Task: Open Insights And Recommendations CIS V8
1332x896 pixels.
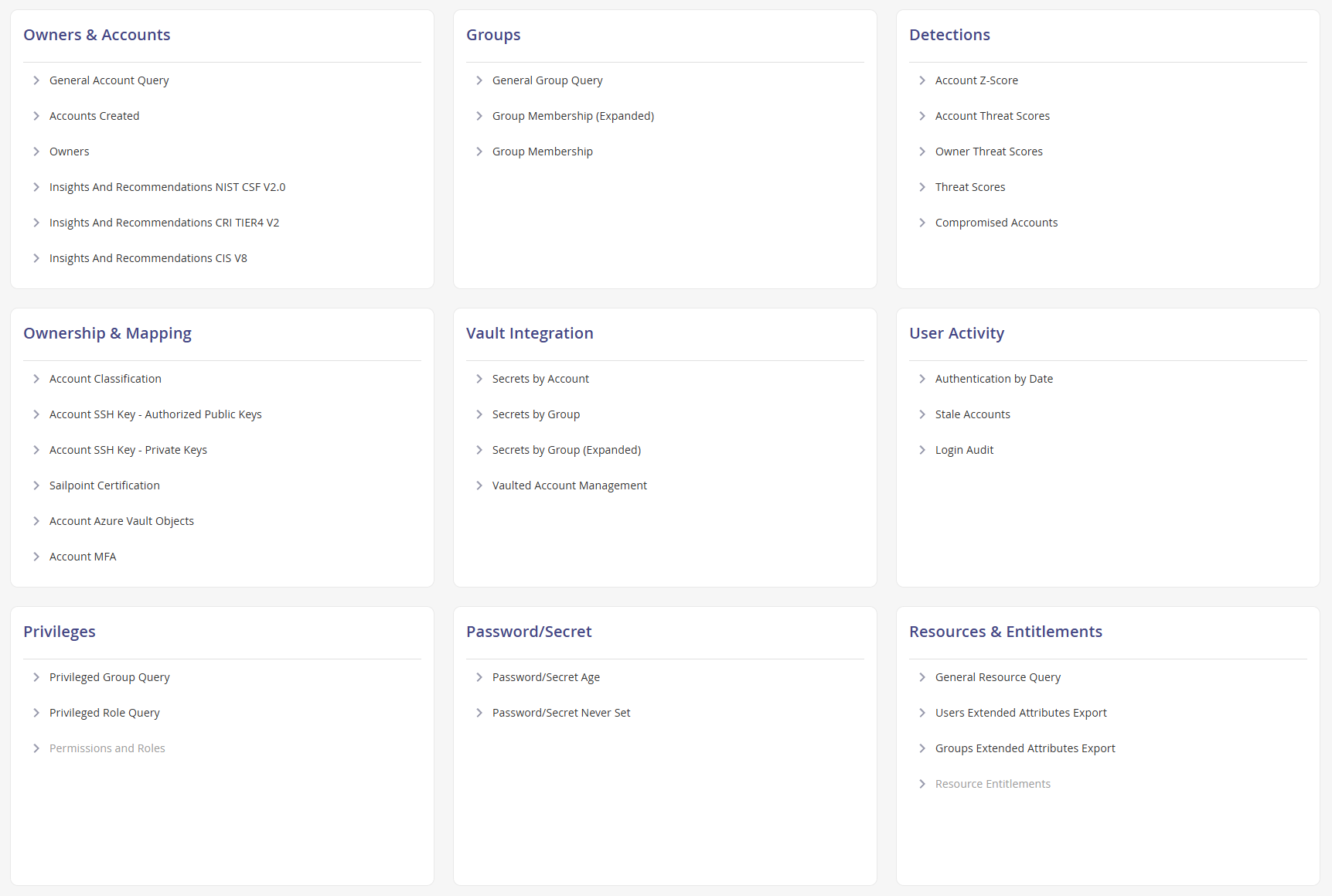Action: 148,258
